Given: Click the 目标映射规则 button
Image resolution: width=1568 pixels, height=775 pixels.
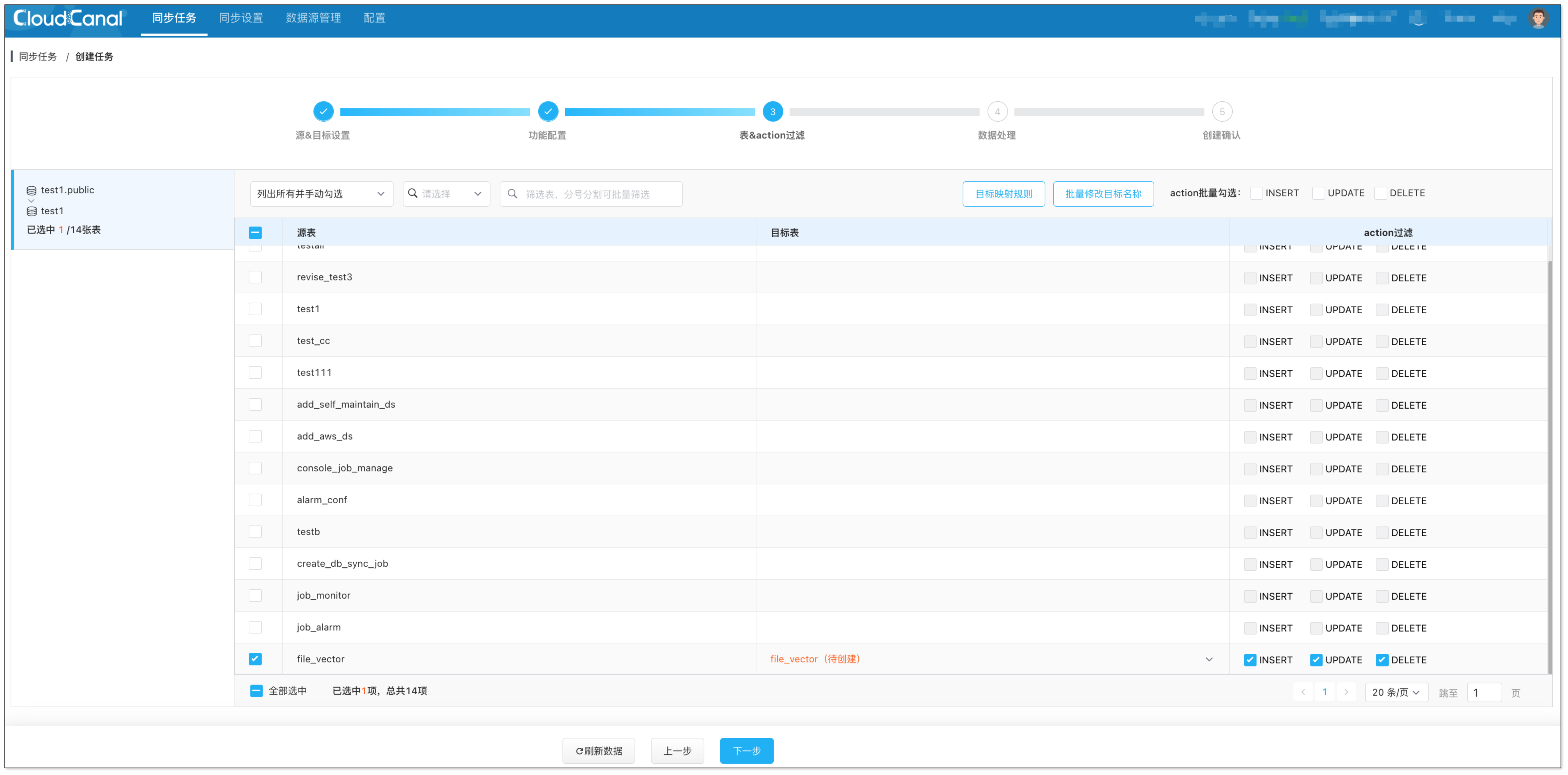Looking at the screenshot, I should click(1003, 194).
